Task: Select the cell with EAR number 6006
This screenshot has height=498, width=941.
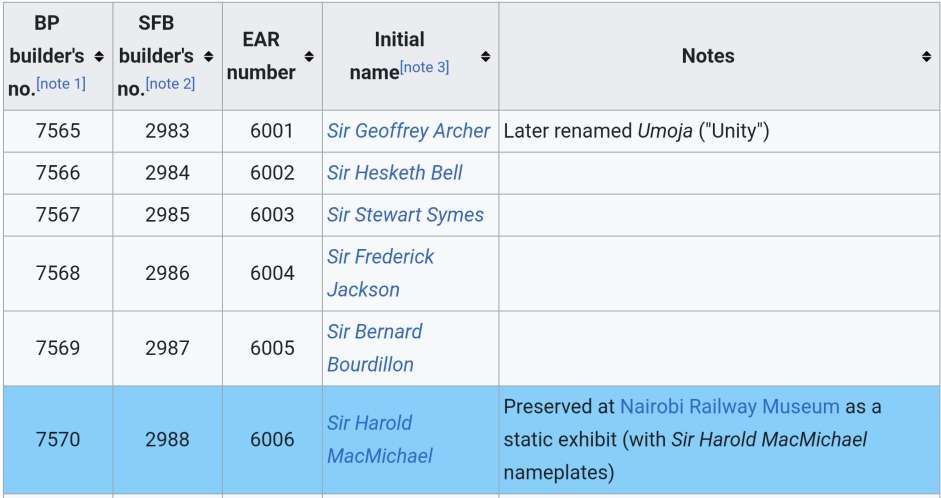Action: tap(272, 440)
